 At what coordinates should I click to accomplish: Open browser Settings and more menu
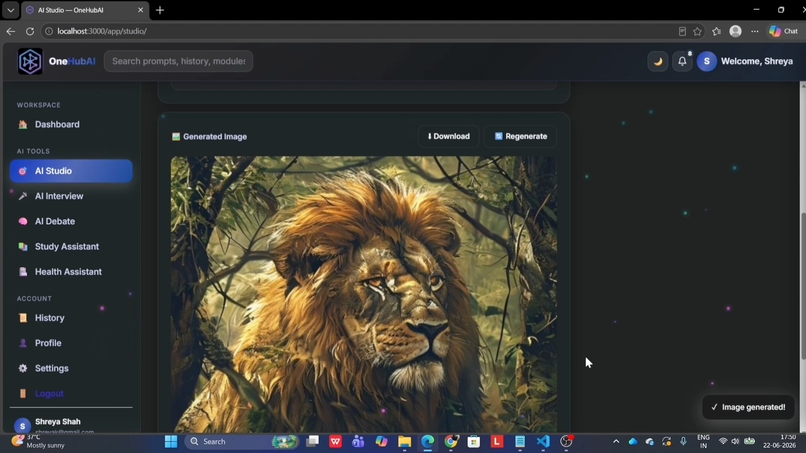tap(755, 31)
